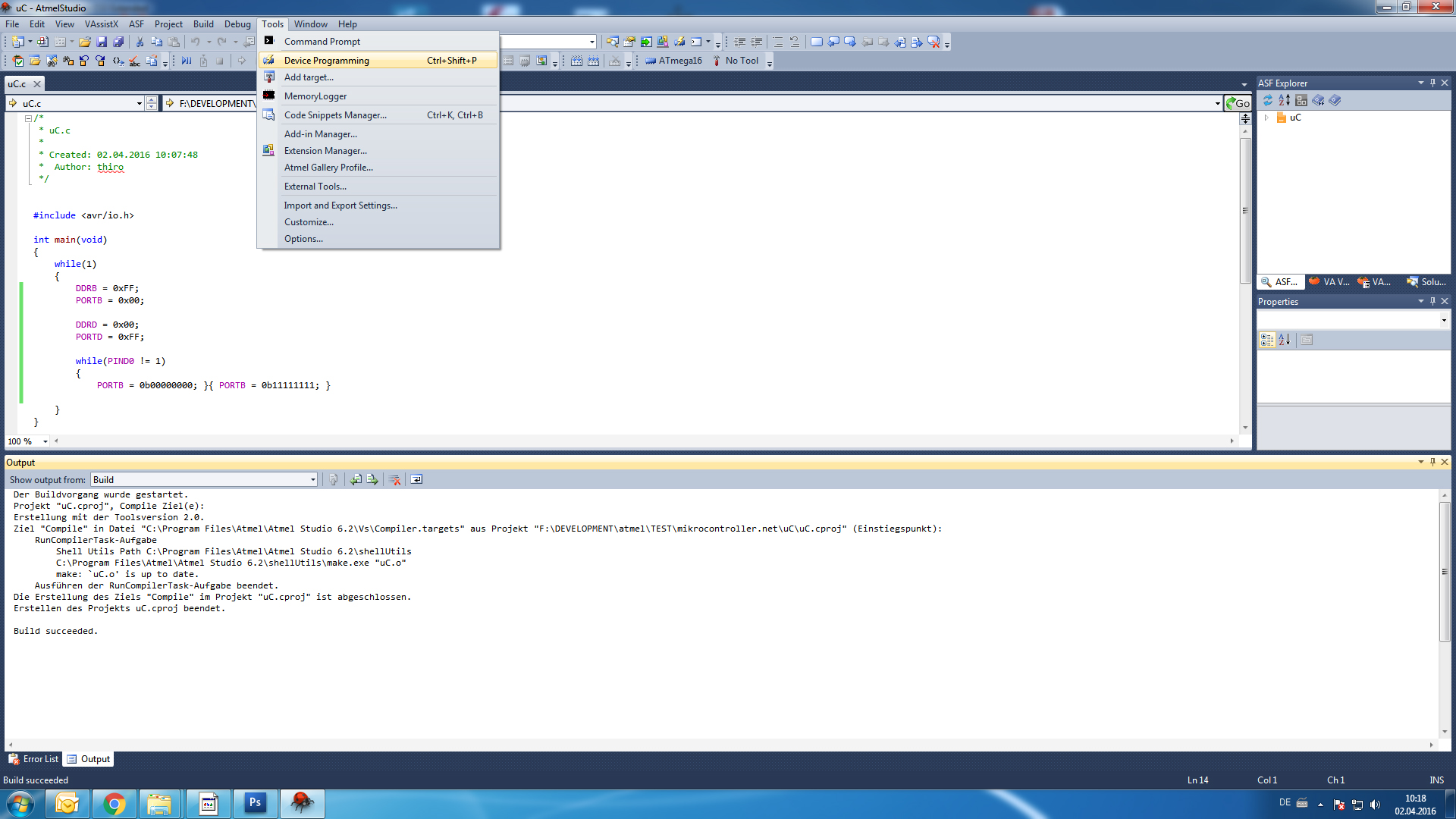Click the New Project icon
The width and height of the screenshot is (1456, 819).
(x=18, y=42)
